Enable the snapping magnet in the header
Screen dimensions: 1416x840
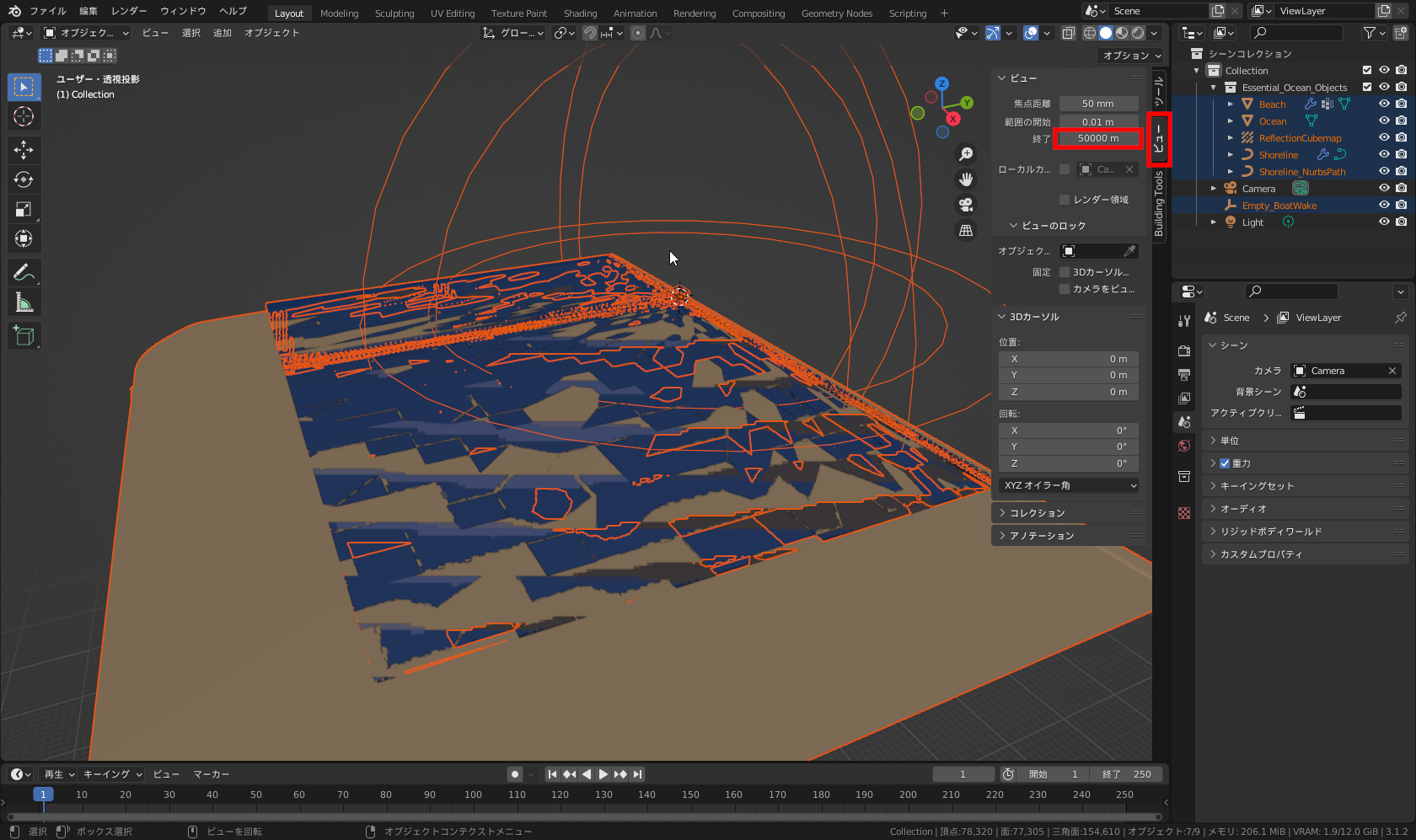(589, 33)
